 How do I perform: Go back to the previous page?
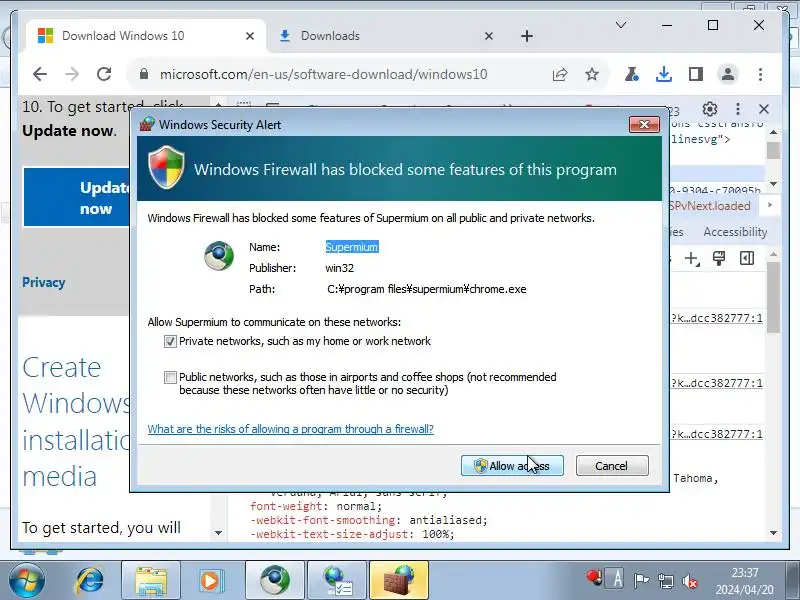pyautogui.click(x=40, y=74)
